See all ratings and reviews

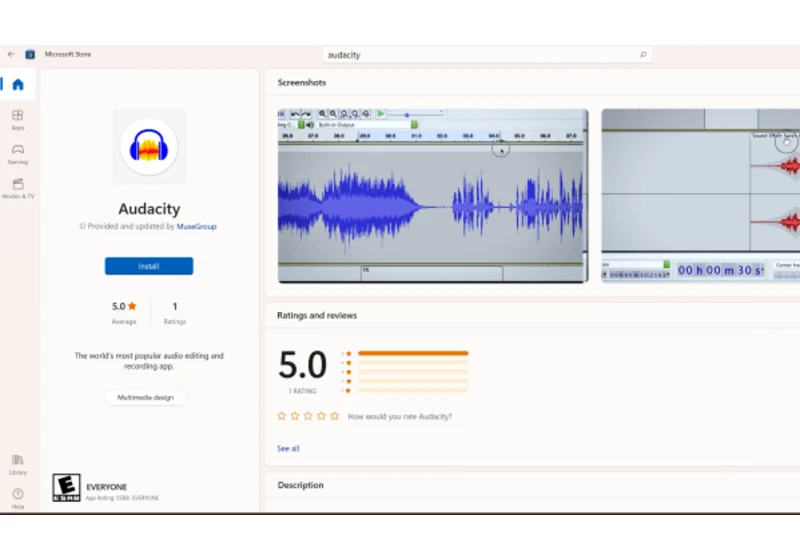(288, 448)
